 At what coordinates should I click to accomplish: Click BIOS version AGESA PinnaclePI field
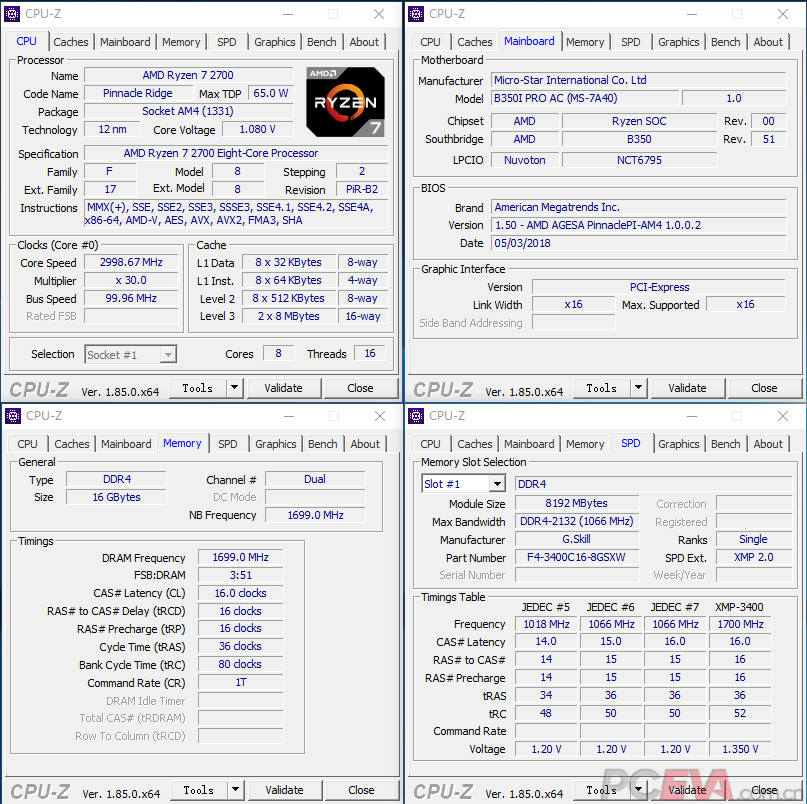(639, 225)
